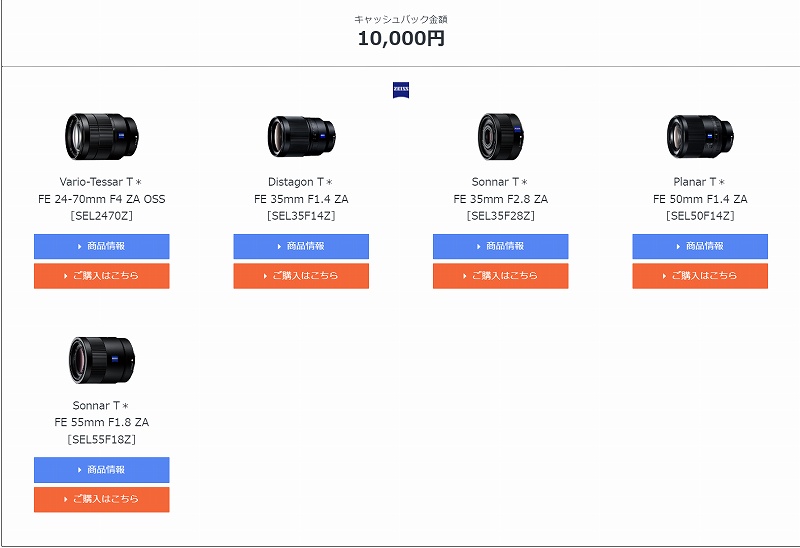The width and height of the screenshot is (800, 548).
Task: Click ご購入はこちら for SEL2470Z
Action: click(x=102, y=276)
